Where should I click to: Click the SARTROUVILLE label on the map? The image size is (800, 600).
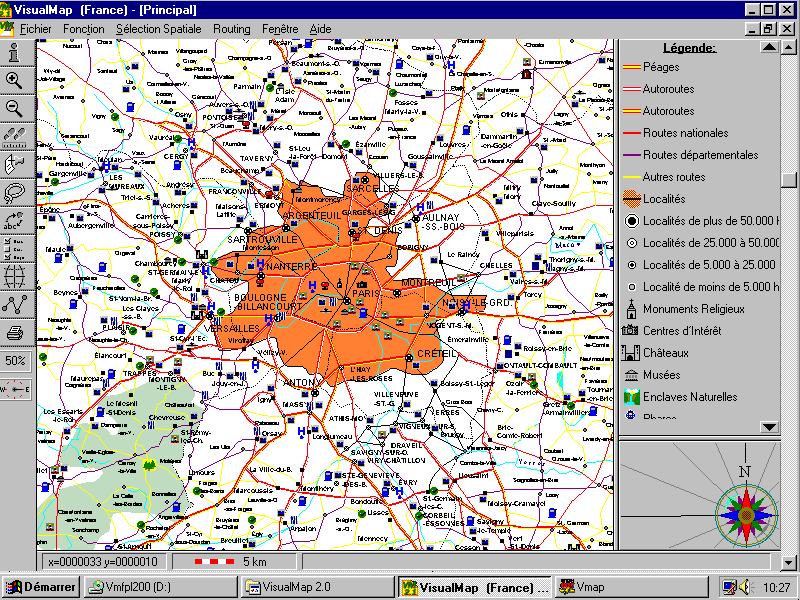pyautogui.click(x=262, y=239)
